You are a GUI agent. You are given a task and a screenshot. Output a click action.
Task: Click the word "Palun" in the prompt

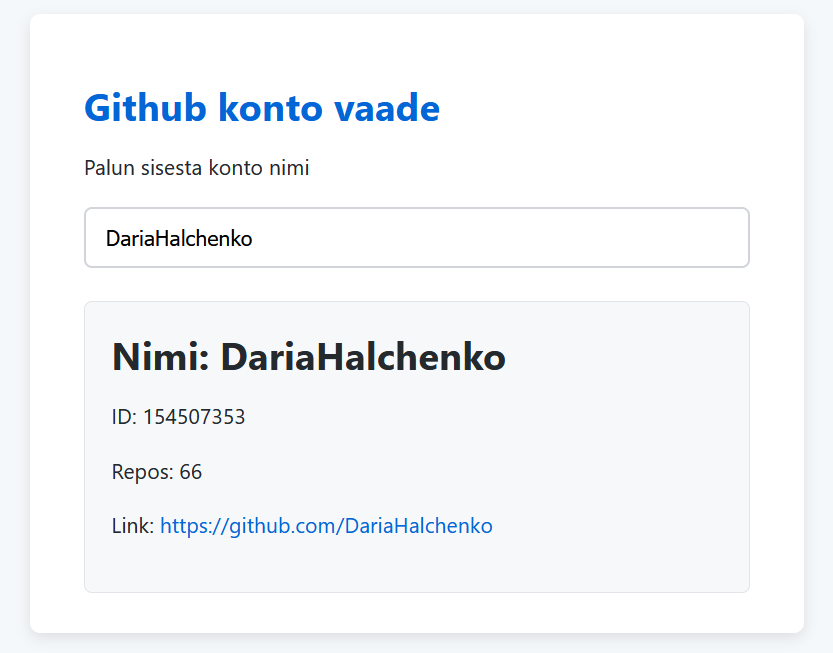point(109,168)
